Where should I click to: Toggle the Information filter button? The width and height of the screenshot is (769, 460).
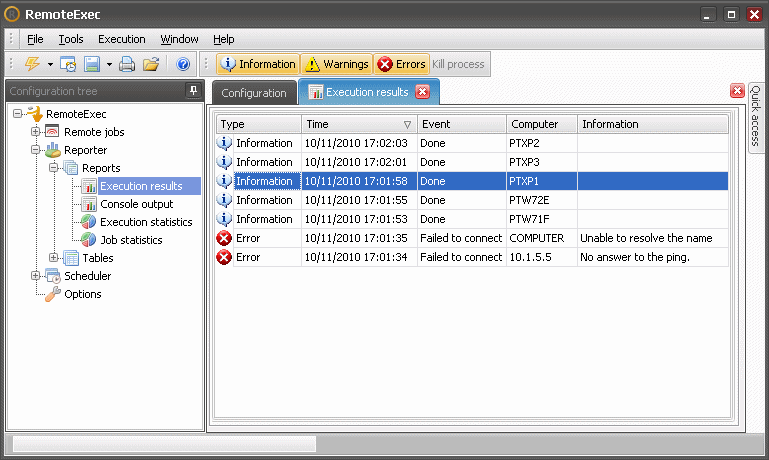(x=258, y=64)
